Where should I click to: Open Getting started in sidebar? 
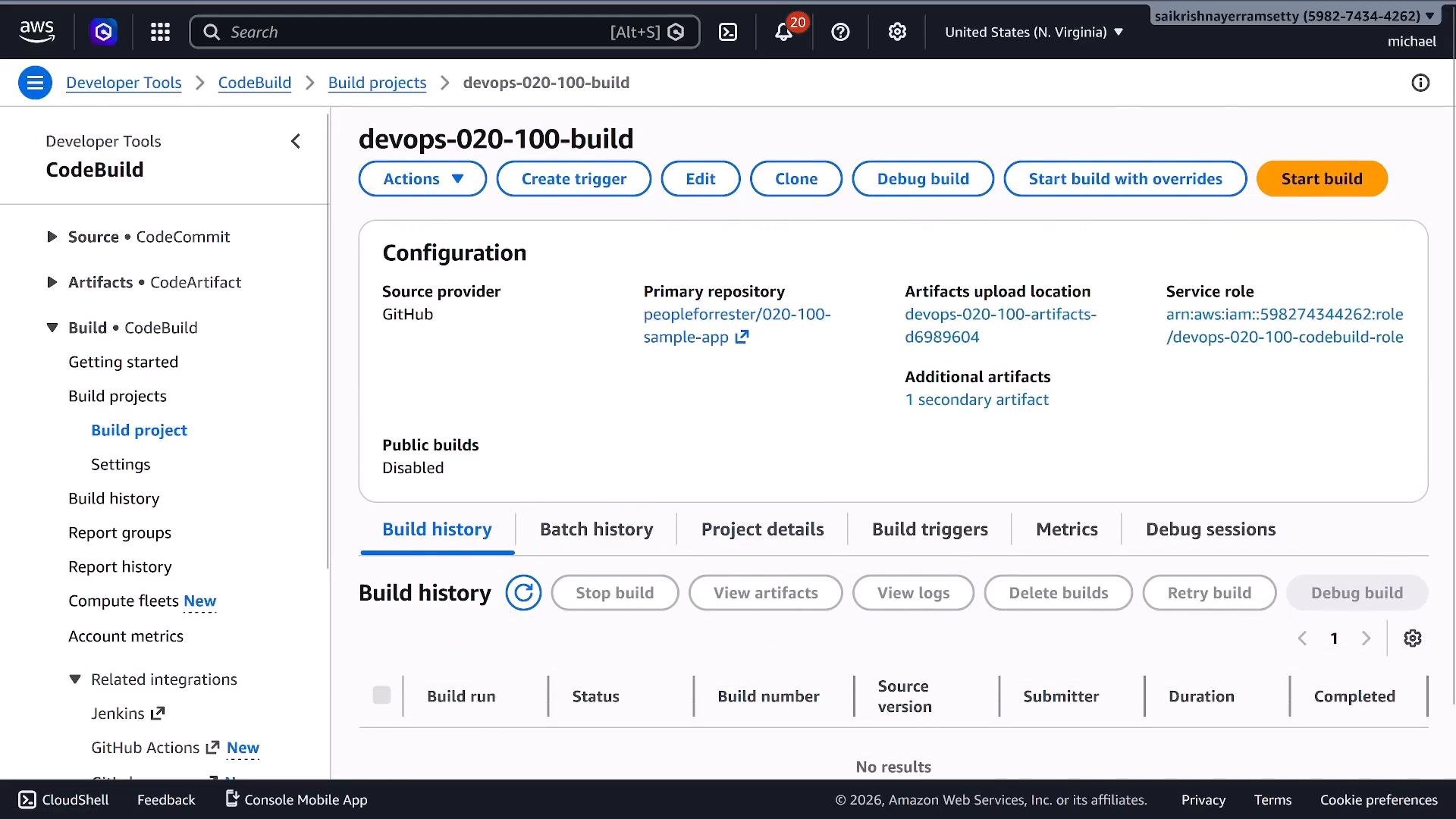[124, 362]
